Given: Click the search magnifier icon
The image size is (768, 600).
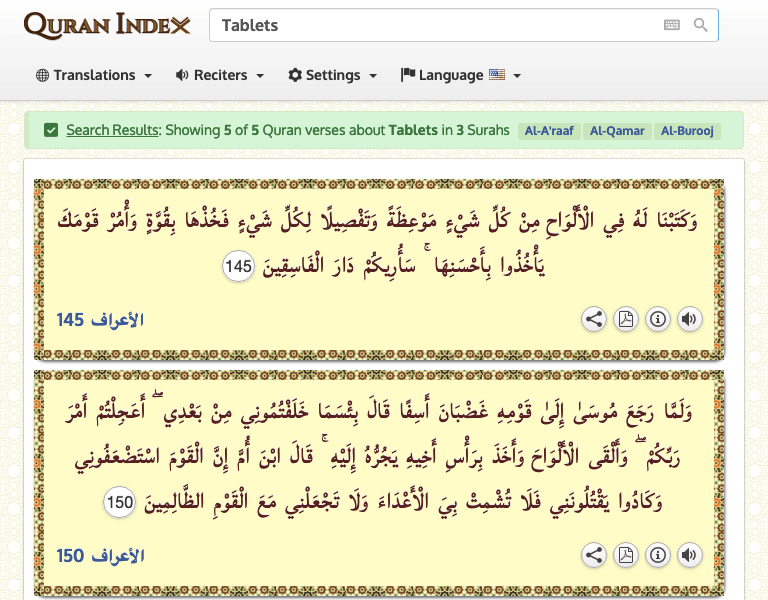Looking at the screenshot, I should [701, 25].
